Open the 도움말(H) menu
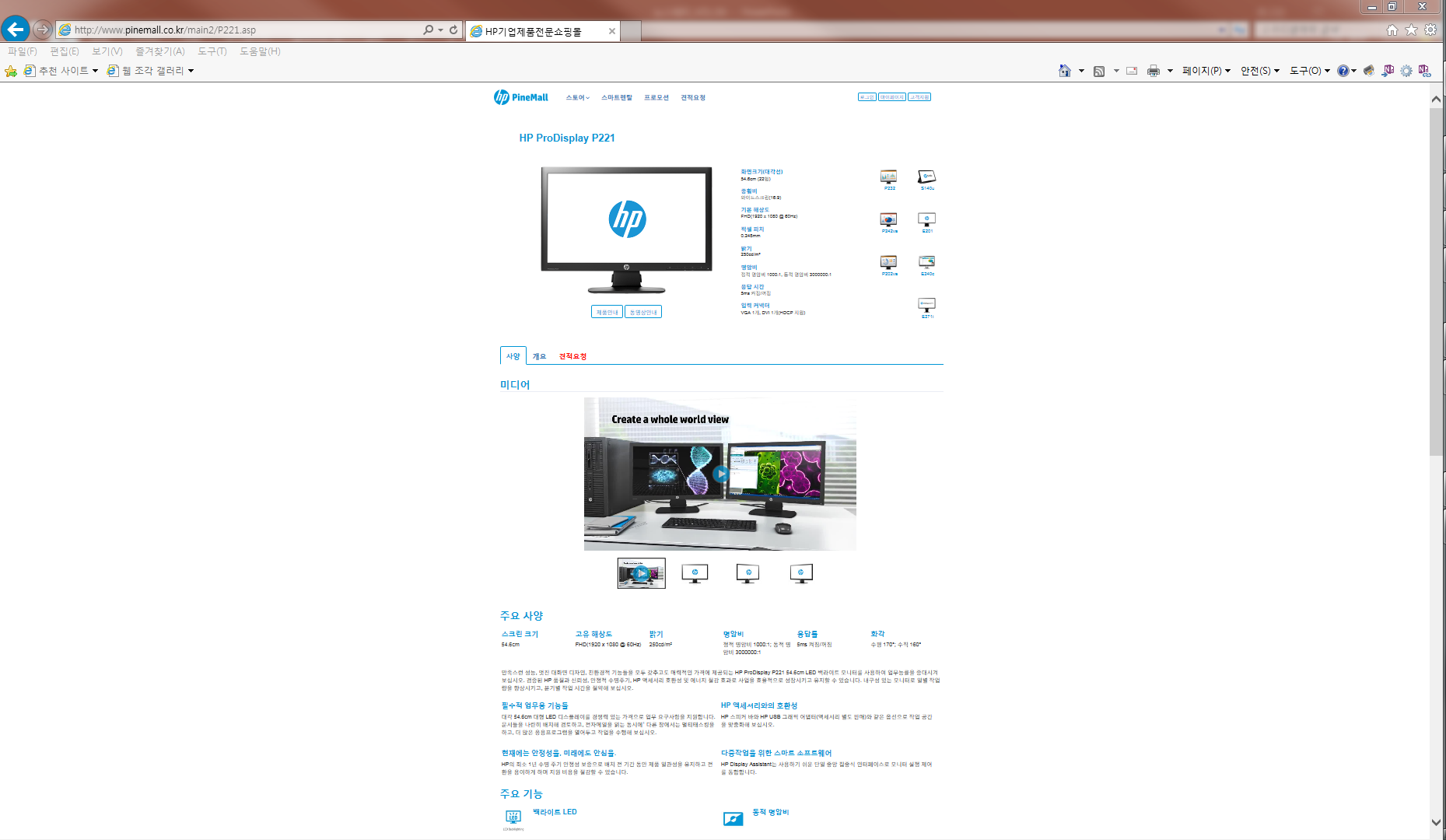 260,51
